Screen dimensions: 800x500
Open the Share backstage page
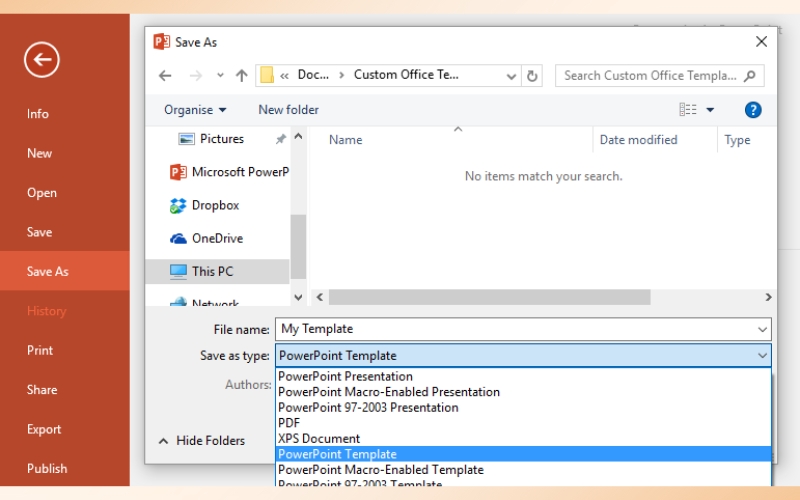(x=42, y=390)
